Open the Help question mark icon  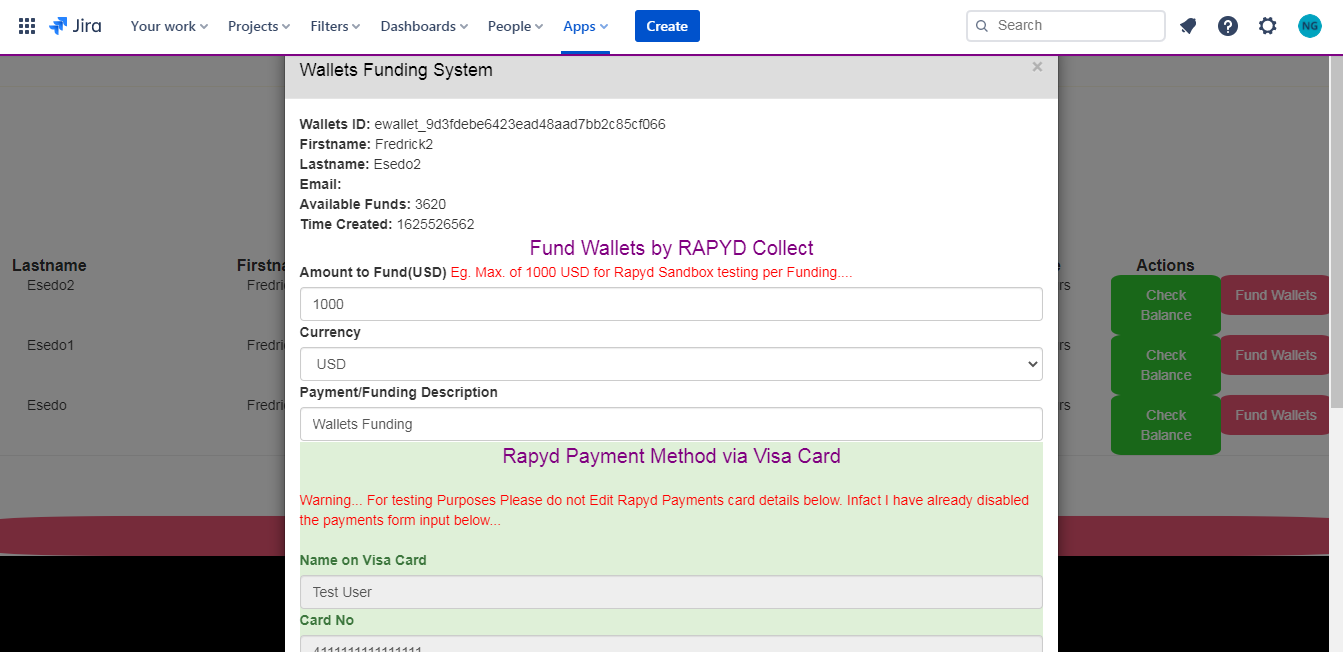1228,26
